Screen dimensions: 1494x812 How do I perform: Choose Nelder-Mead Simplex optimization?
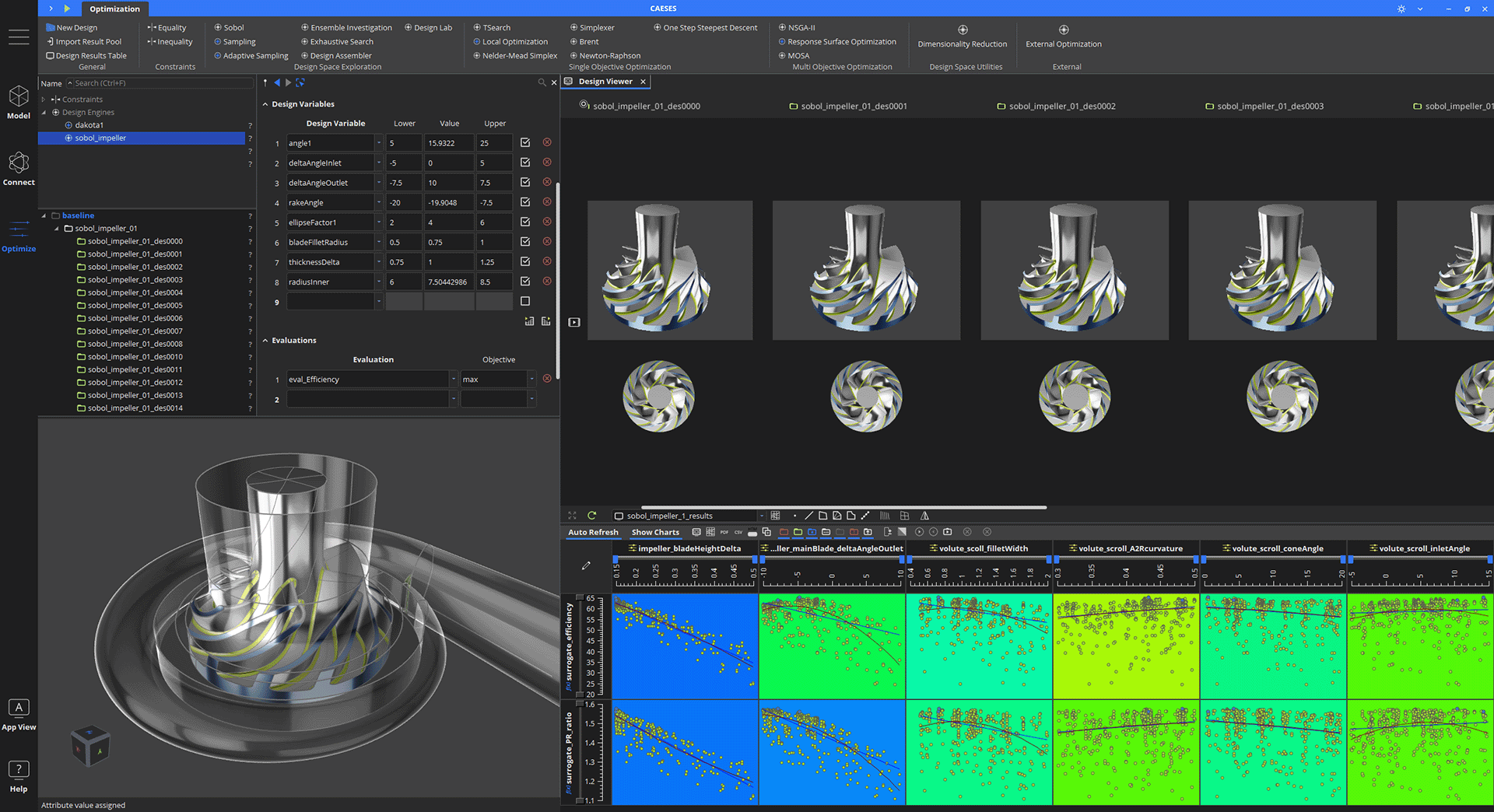(515, 55)
